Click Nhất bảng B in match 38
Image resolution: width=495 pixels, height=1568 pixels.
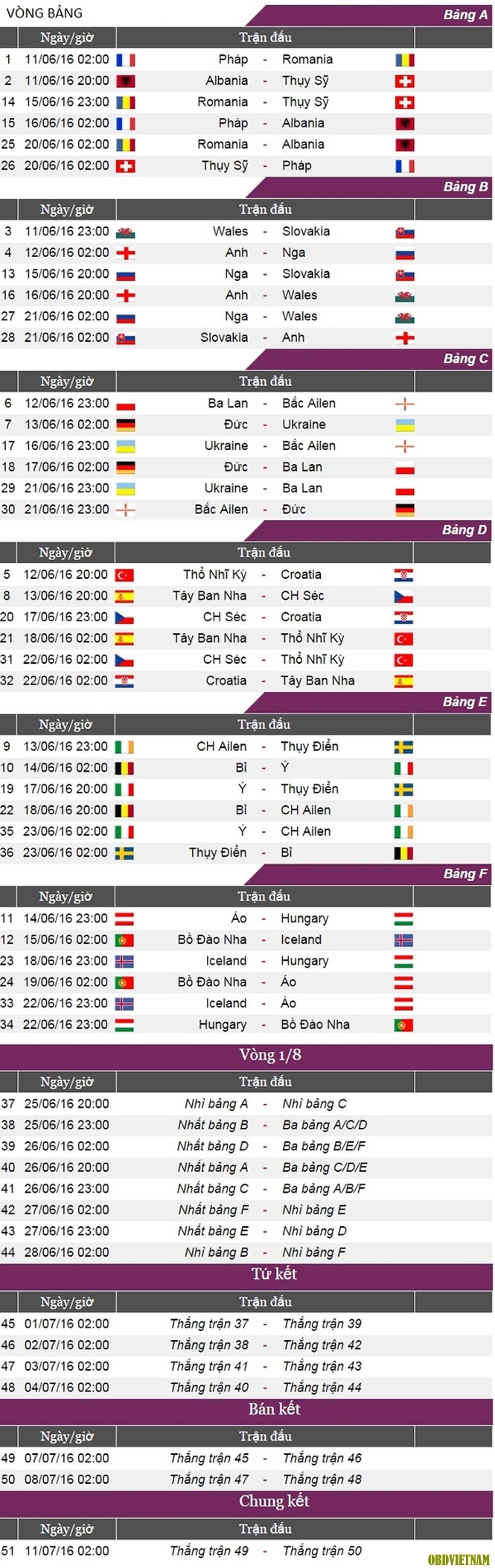click(x=213, y=1125)
